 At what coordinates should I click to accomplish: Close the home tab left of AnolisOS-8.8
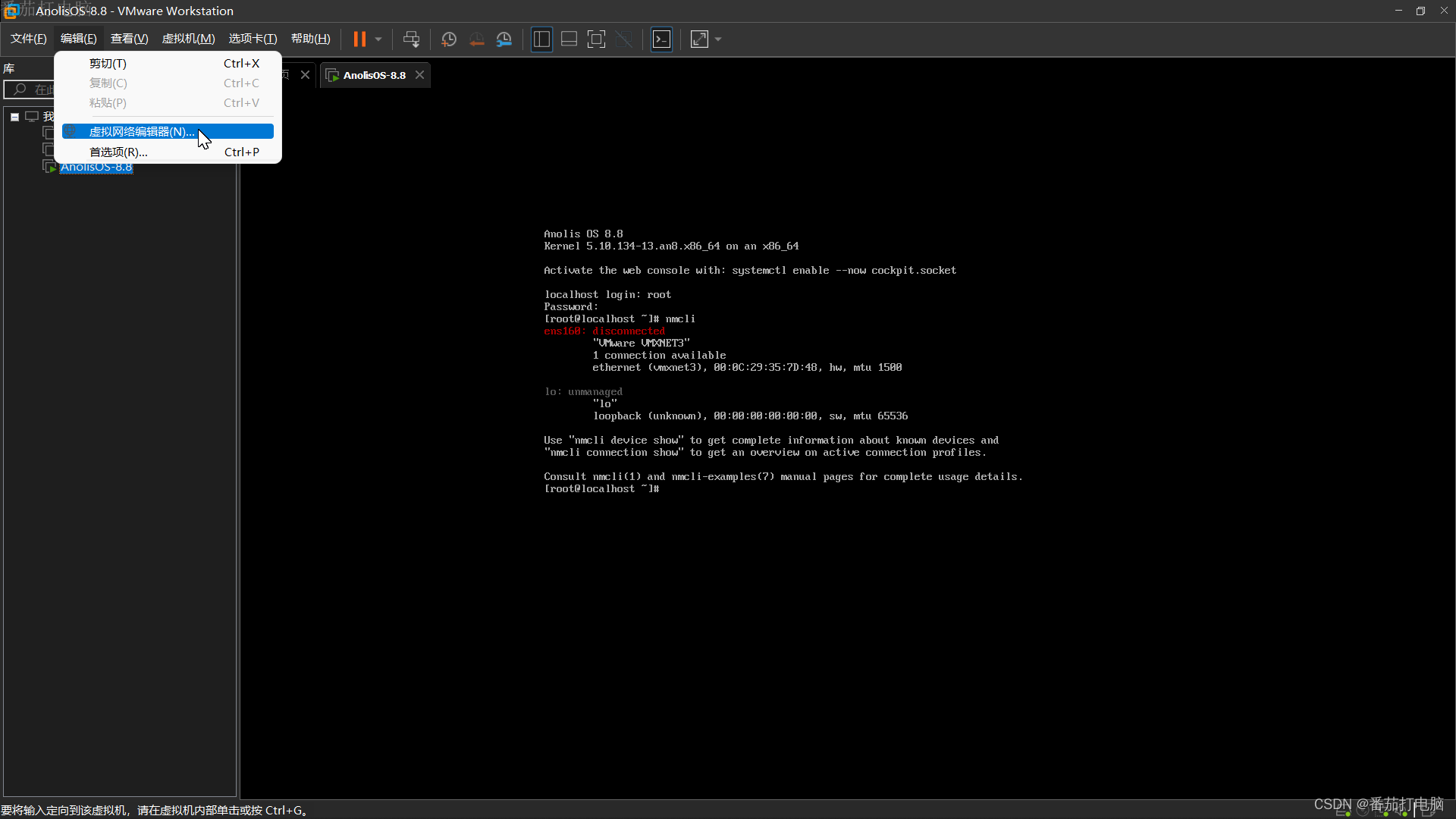(305, 75)
